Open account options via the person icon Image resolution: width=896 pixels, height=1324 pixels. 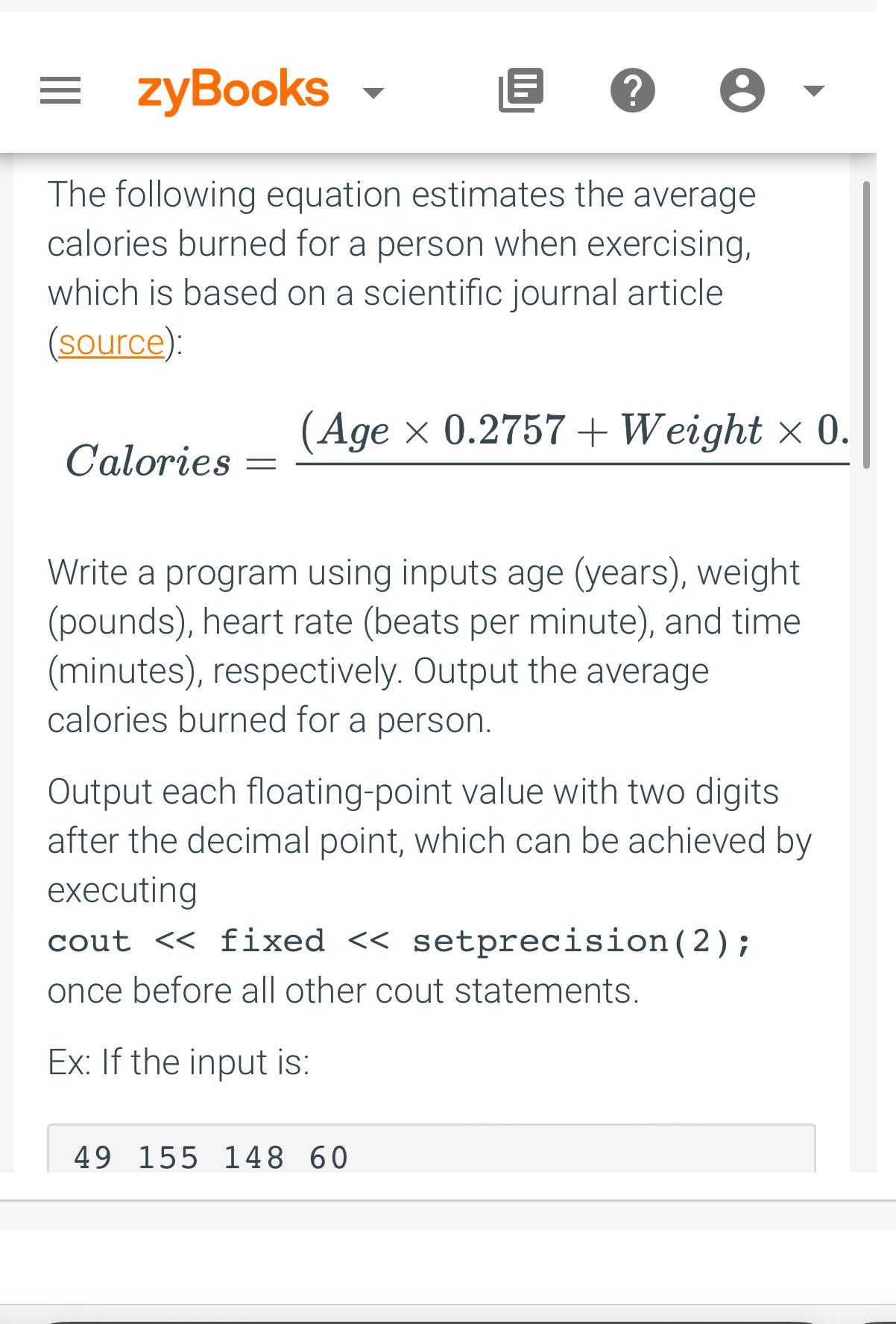pos(743,90)
